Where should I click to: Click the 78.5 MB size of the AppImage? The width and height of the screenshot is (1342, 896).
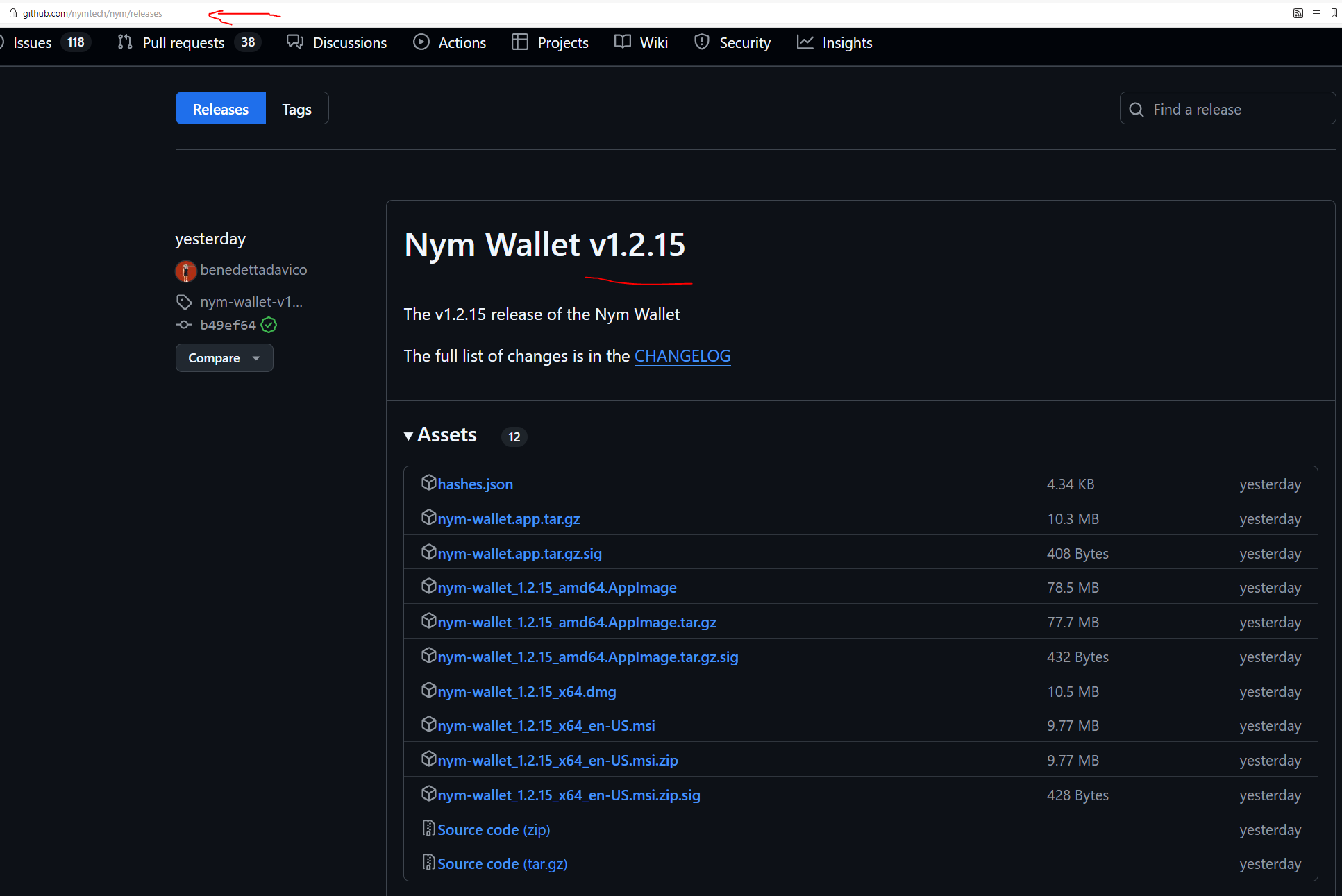click(x=1073, y=588)
